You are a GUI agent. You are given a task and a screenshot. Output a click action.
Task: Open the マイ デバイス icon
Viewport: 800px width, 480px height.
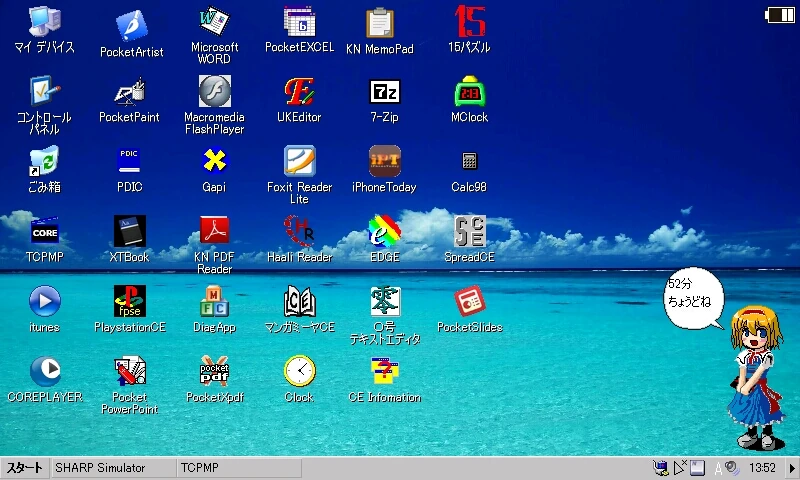click(x=45, y=23)
